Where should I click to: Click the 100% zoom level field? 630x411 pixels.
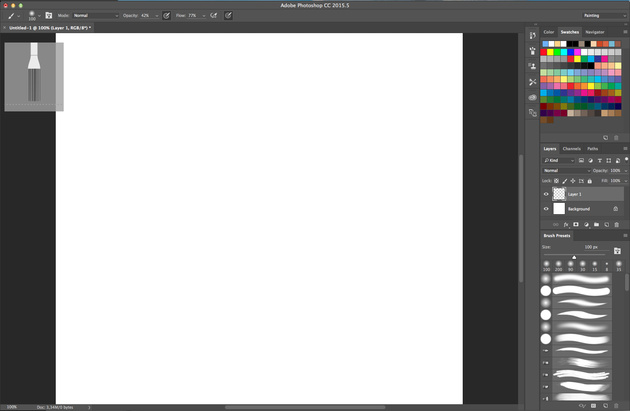pos(12,407)
